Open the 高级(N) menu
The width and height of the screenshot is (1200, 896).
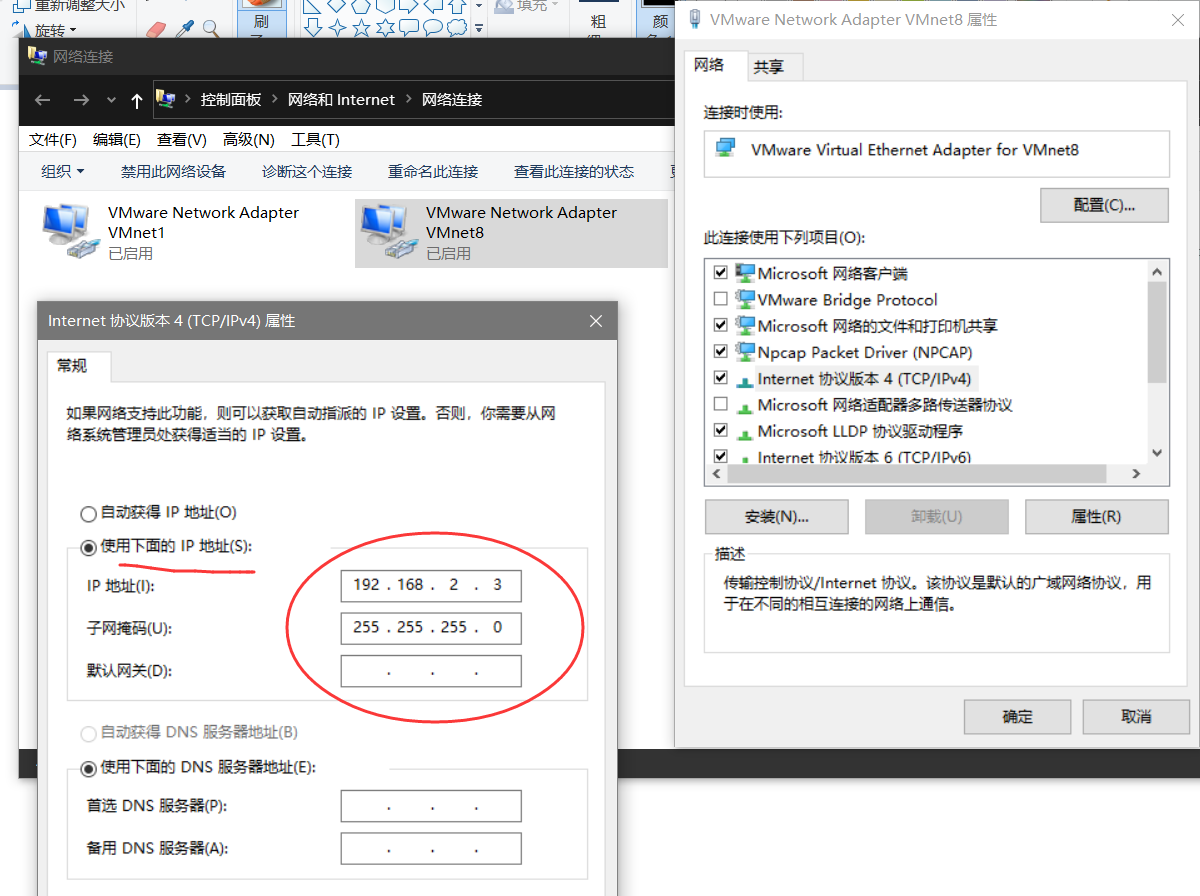(x=249, y=139)
